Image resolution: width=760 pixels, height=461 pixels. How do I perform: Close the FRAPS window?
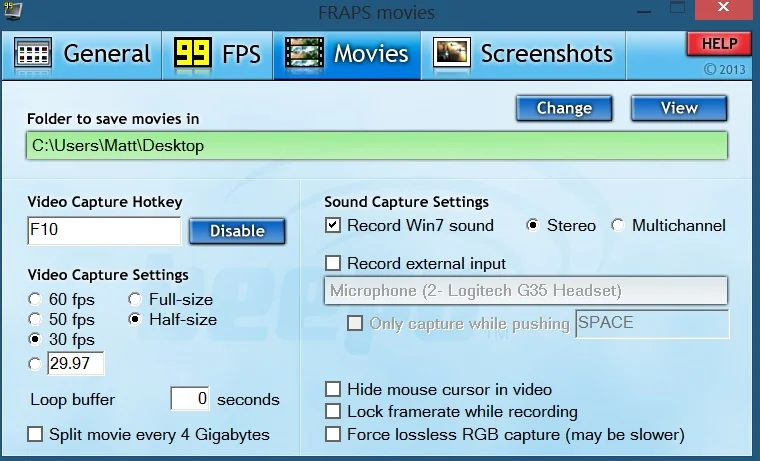click(724, 9)
